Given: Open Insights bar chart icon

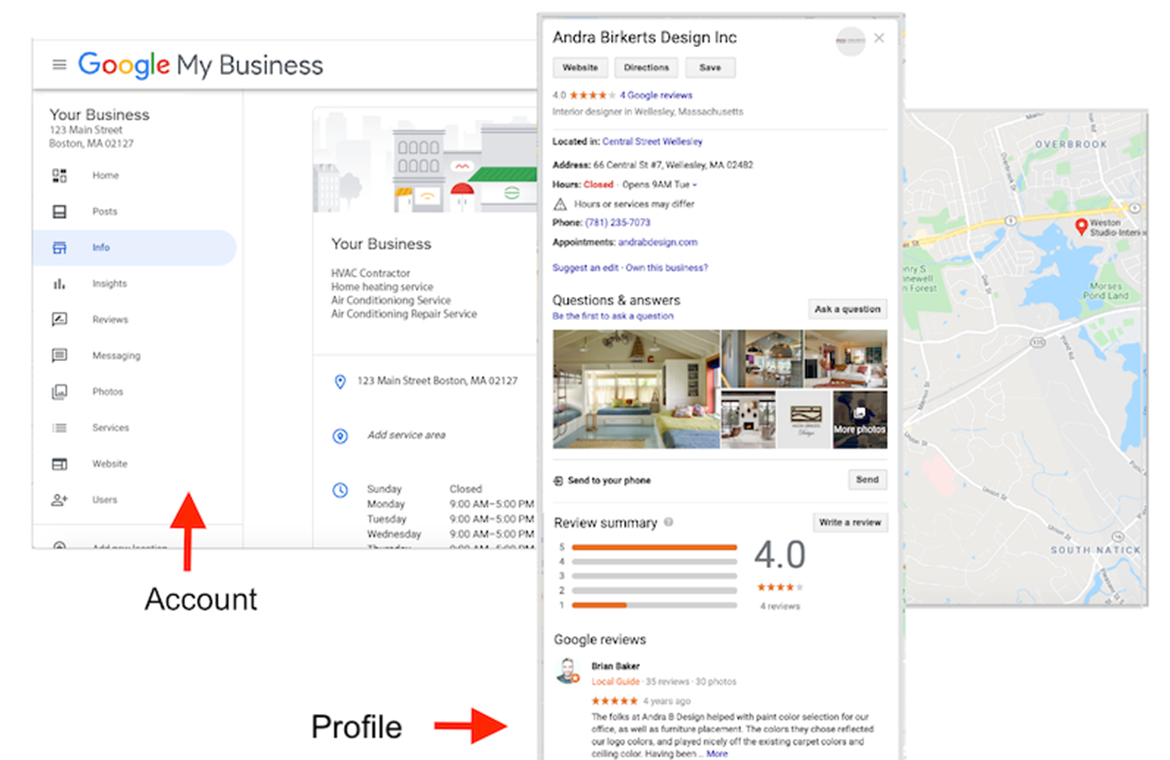Looking at the screenshot, I should (59, 284).
